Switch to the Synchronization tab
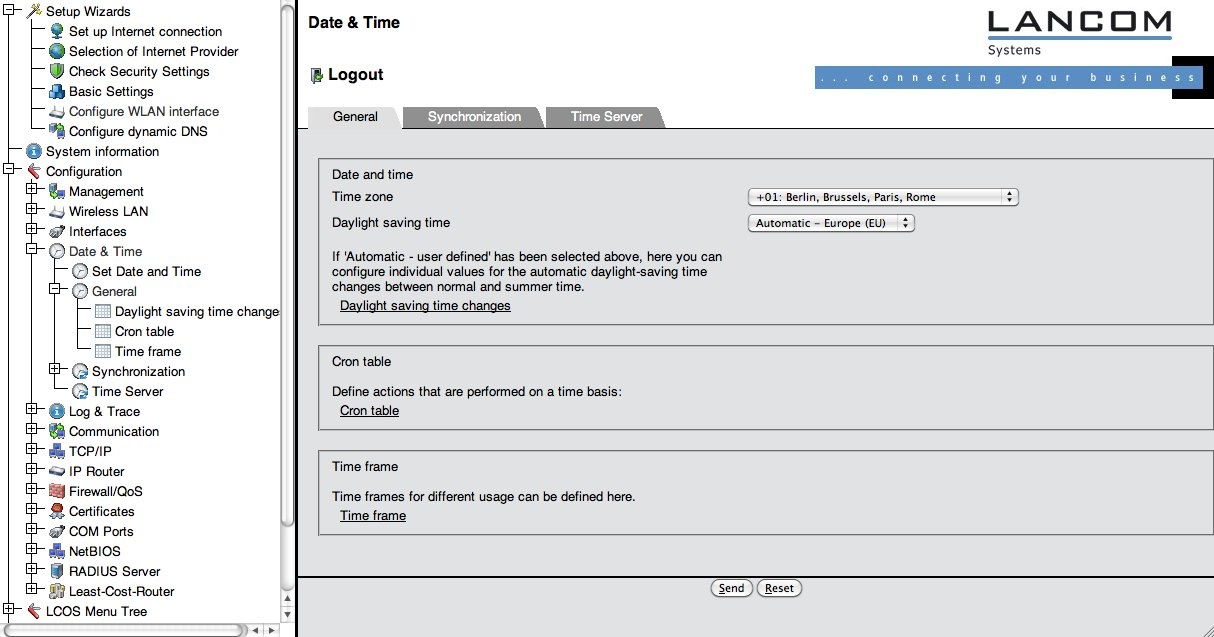Screen dimensions: 1214x637 tap(474, 117)
